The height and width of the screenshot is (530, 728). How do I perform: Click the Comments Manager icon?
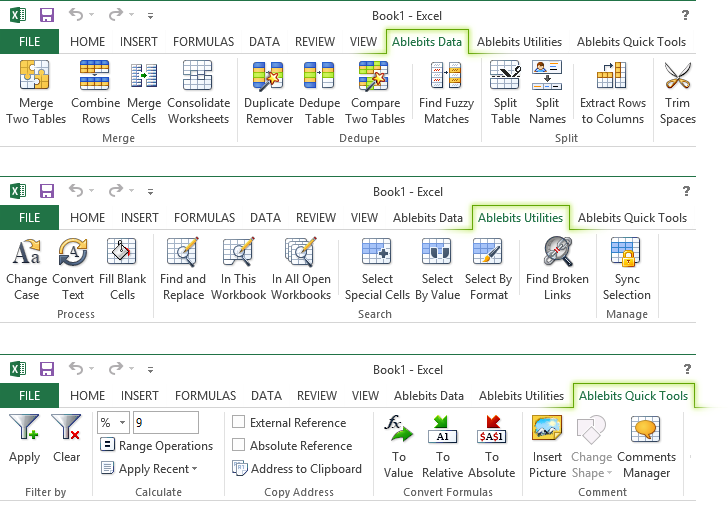[x=646, y=430]
